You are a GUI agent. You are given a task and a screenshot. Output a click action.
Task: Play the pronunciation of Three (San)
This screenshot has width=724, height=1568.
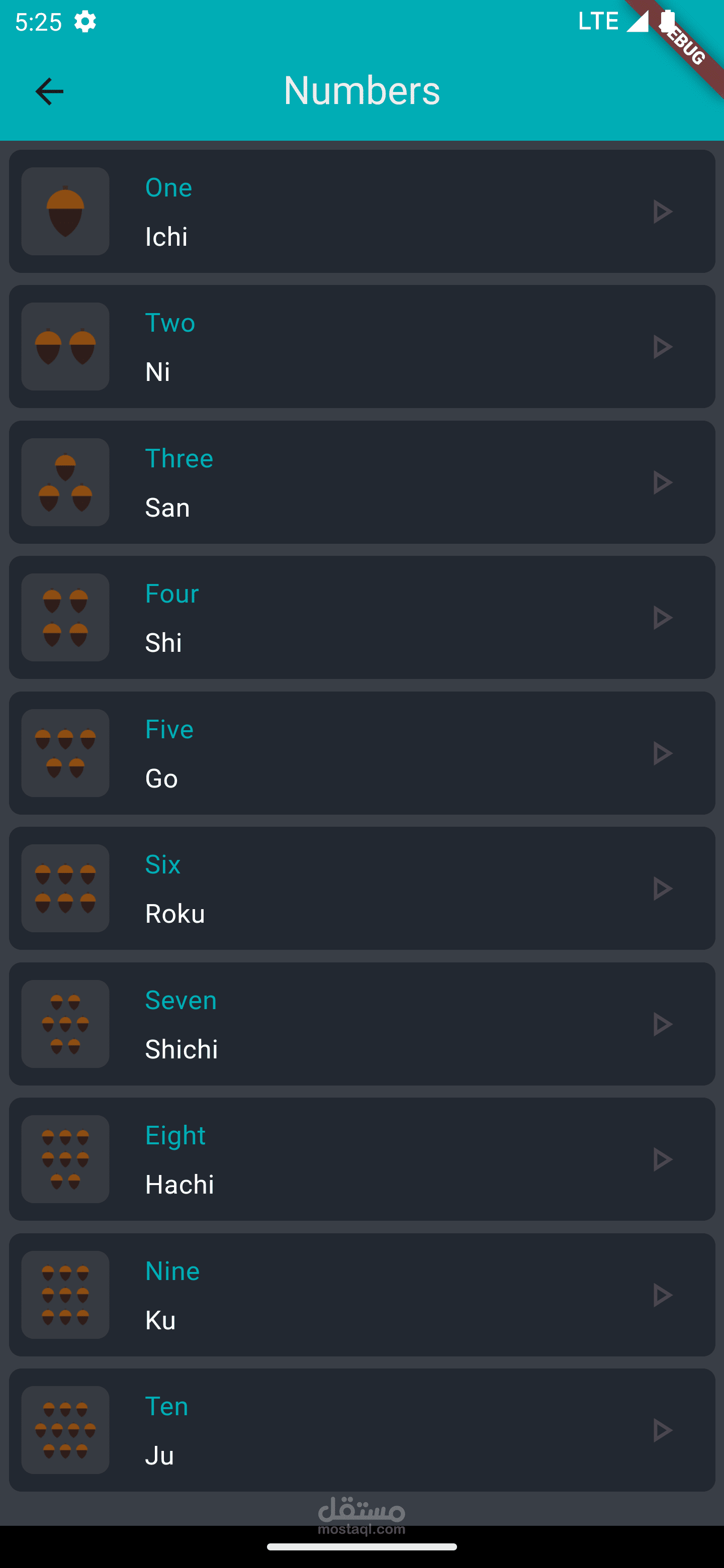pos(663,482)
